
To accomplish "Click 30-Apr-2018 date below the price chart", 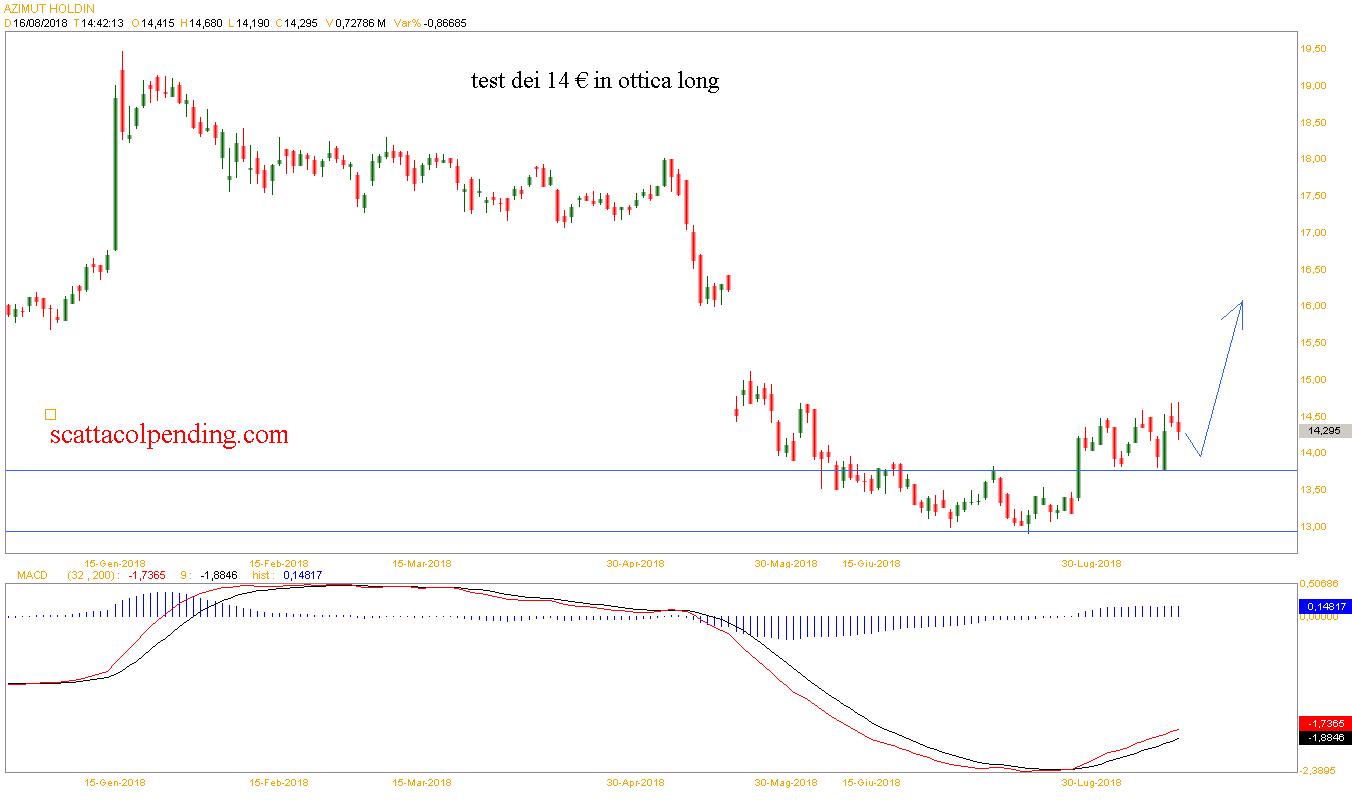I will point(635,563).
